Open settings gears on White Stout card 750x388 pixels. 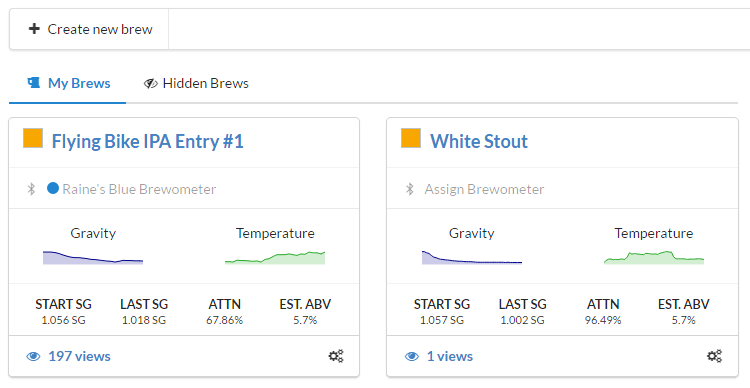715,356
